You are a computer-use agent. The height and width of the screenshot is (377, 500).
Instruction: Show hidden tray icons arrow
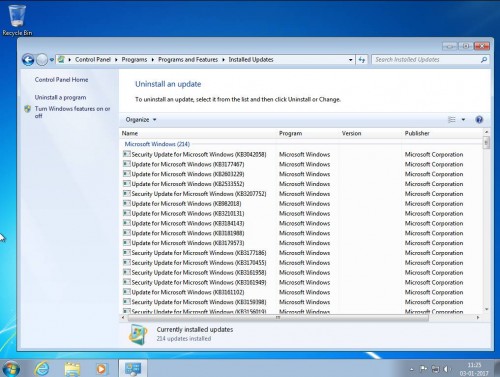412,369
